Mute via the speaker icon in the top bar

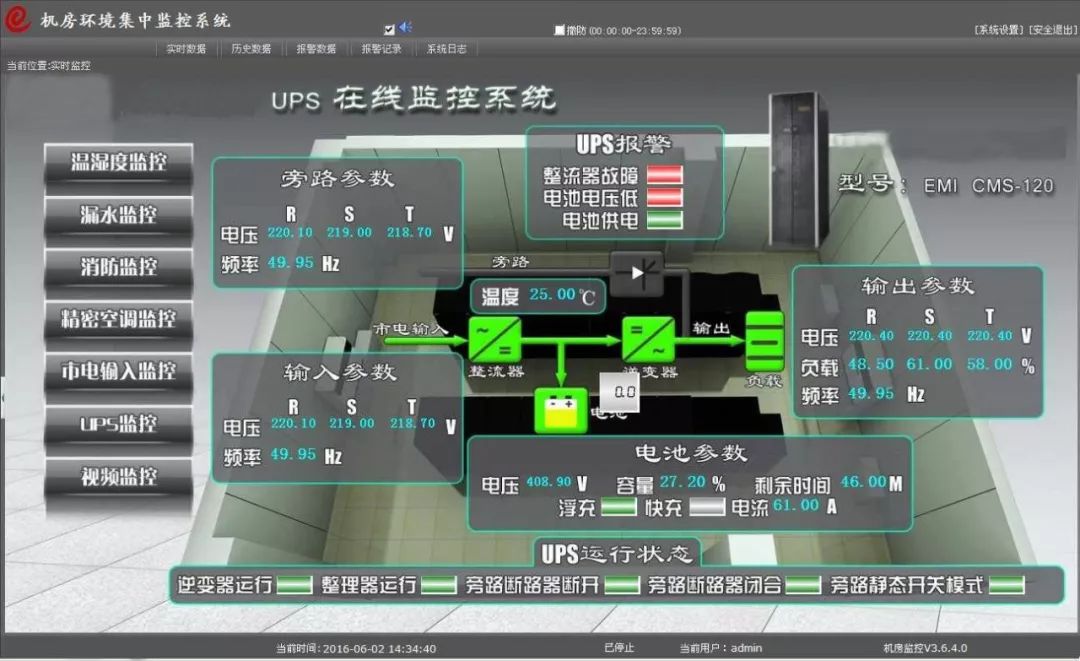click(x=403, y=27)
